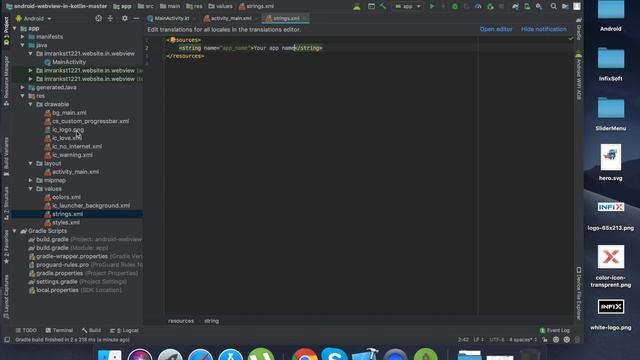Select activity_main.xml under layout
The width and height of the screenshot is (640, 360).
coord(71,172)
